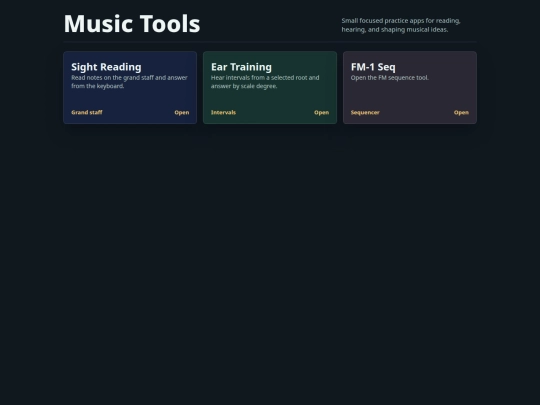Viewport: 540px width, 405px height.
Task: Click the FM-1 Seq heading
Action: (373, 67)
